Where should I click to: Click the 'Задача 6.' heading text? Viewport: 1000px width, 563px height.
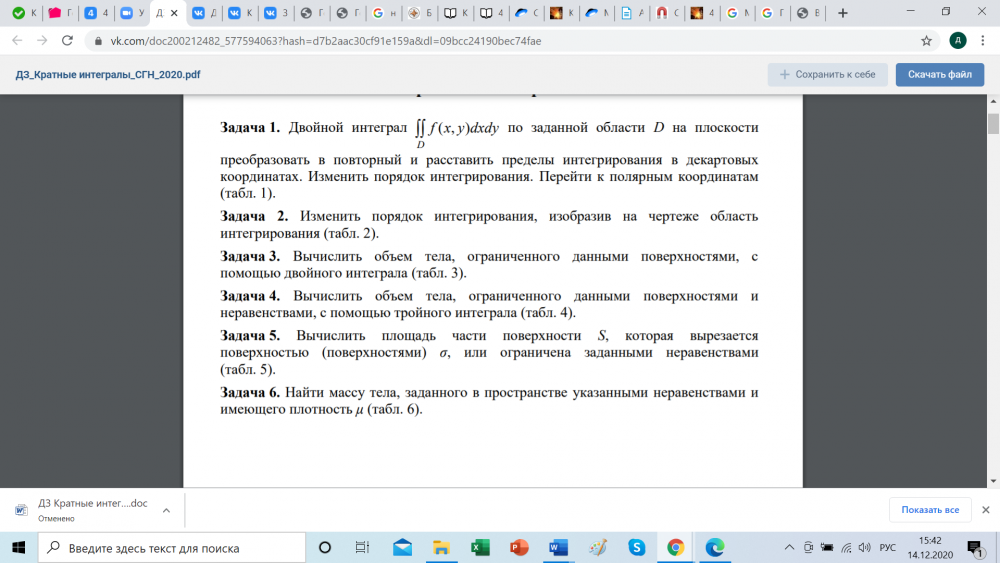pos(250,392)
